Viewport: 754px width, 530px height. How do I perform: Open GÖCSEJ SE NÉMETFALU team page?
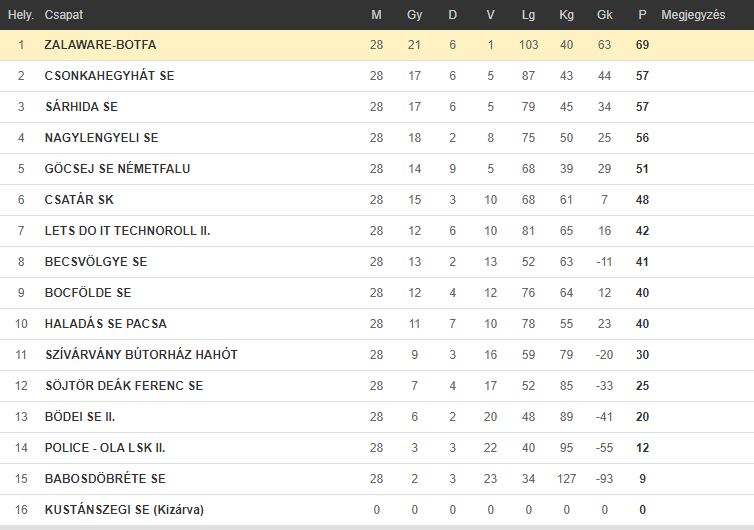[117, 168]
